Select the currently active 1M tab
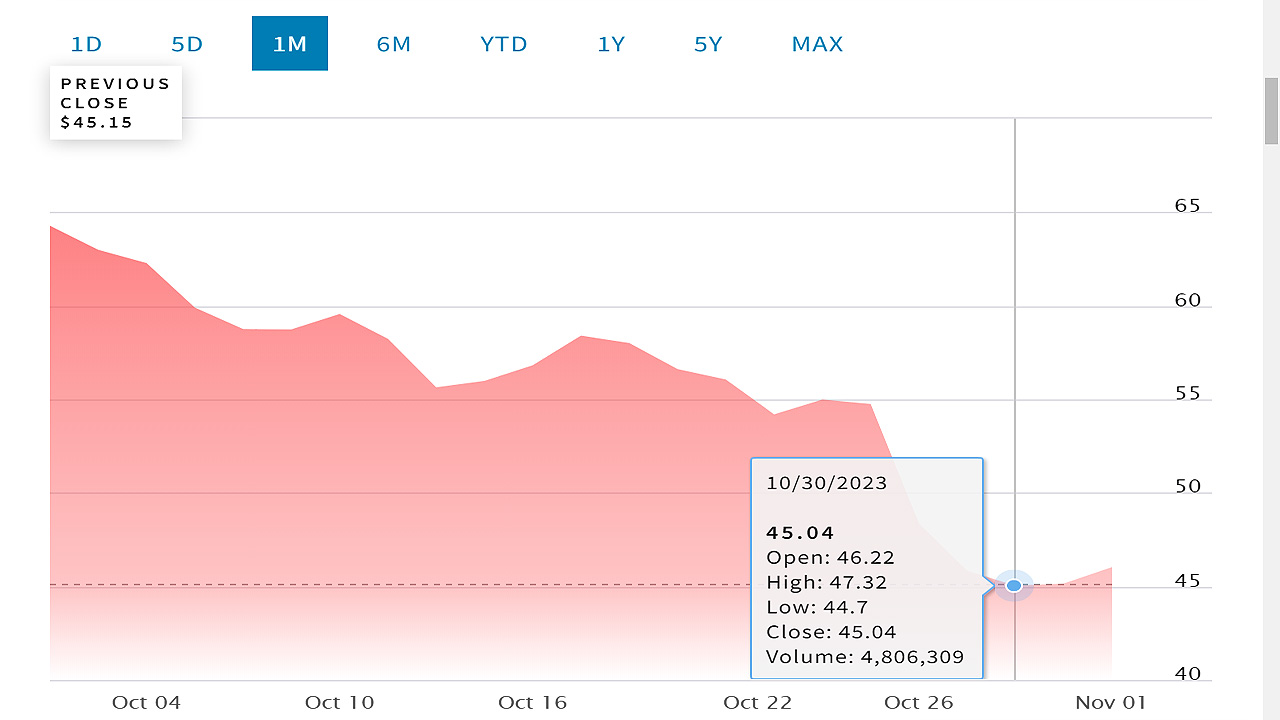Screen dimensions: 1280x720 [290, 43]
